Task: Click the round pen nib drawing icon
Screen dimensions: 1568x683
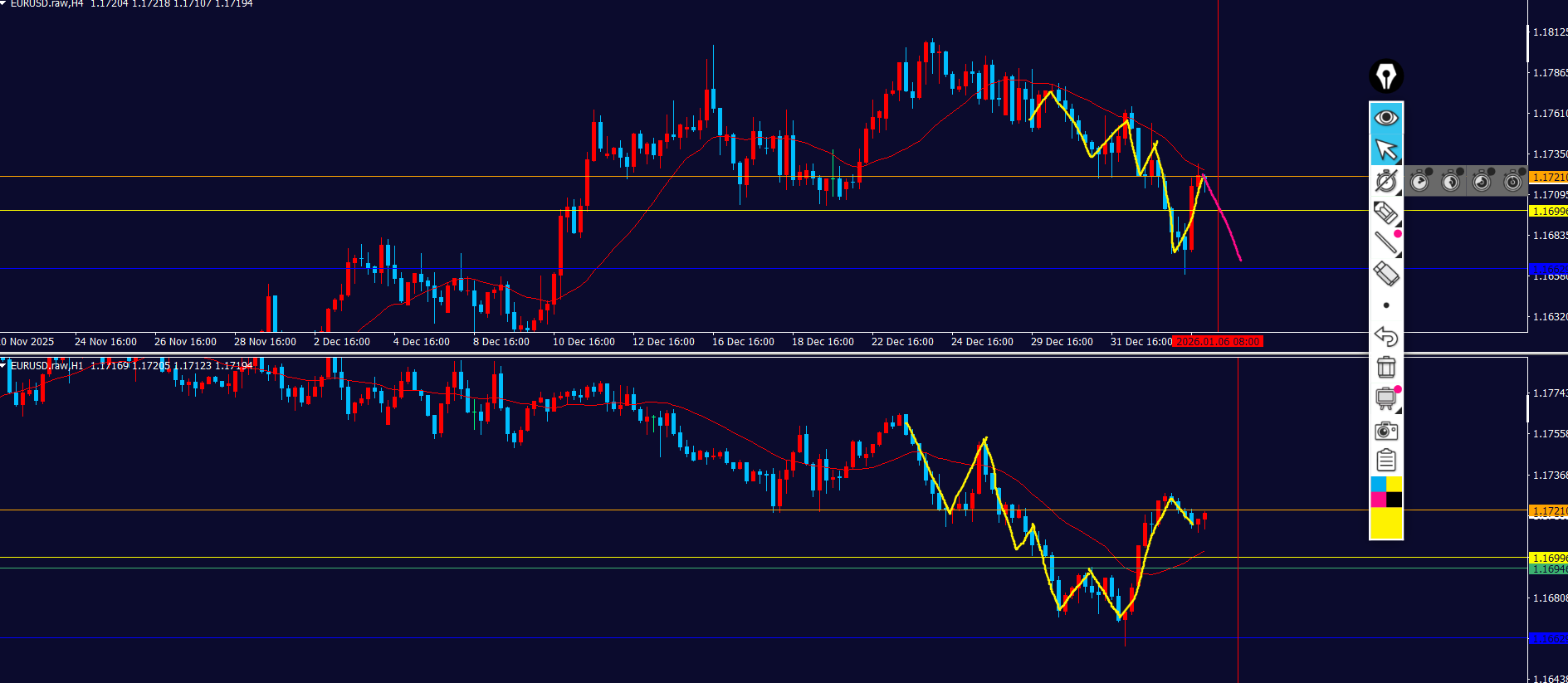Action: coord(1385,76)
